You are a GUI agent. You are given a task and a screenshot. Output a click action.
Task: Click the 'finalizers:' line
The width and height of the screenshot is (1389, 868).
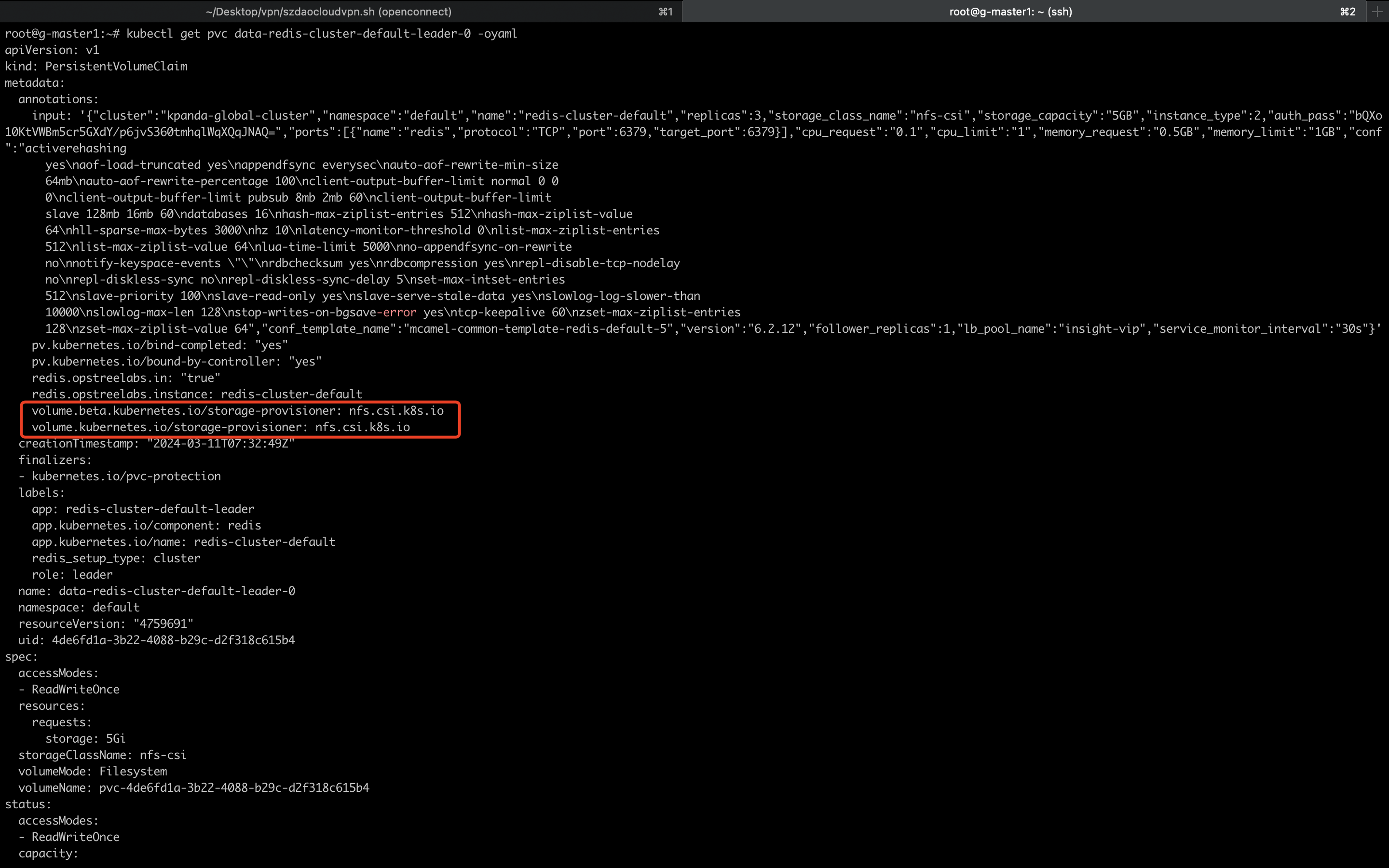pyautogui.click(x=55, y=460)
